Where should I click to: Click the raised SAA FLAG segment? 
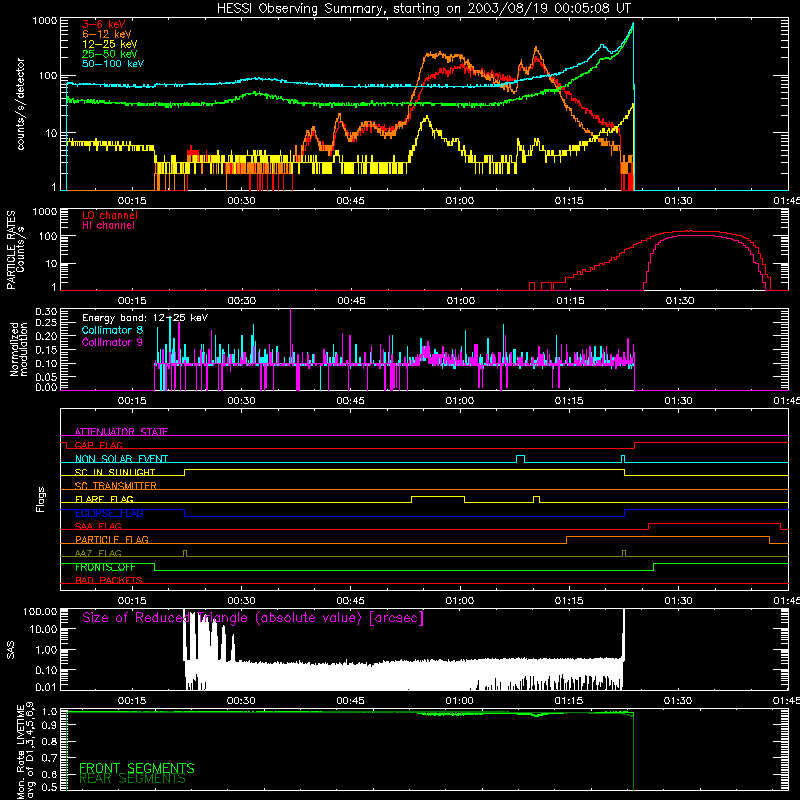714,523
